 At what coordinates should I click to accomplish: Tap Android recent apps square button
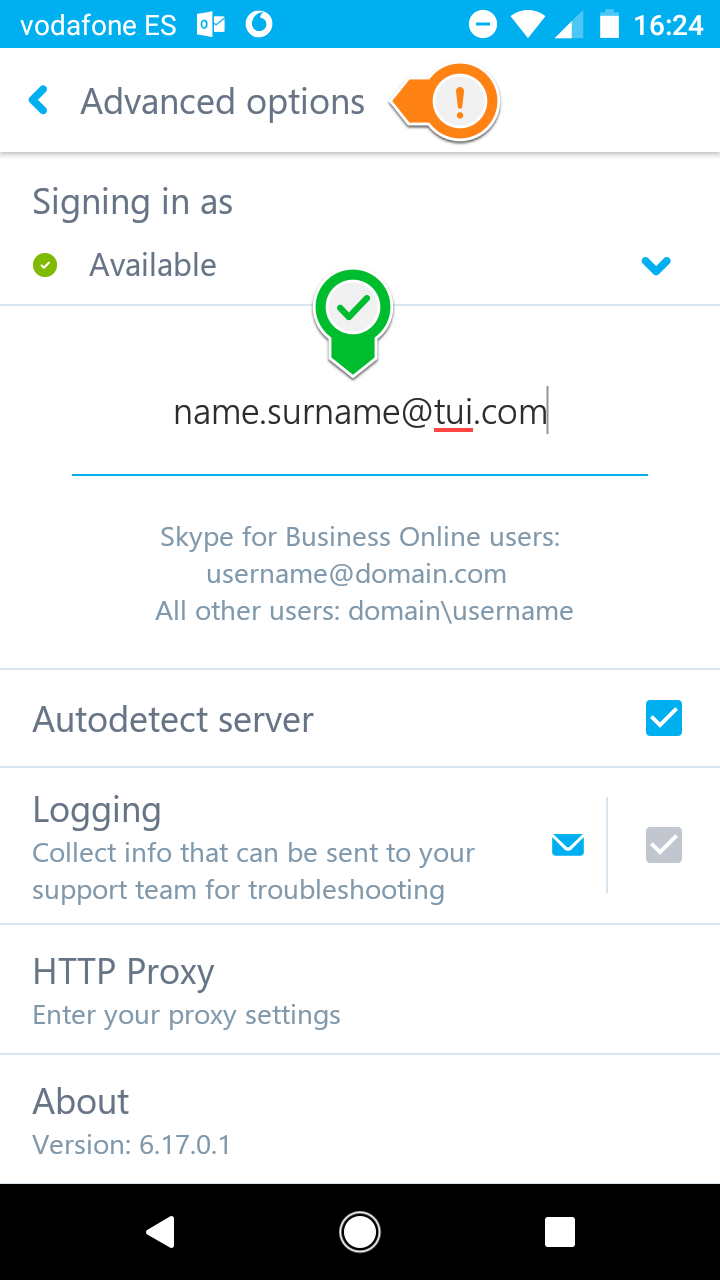point(560,1232)
